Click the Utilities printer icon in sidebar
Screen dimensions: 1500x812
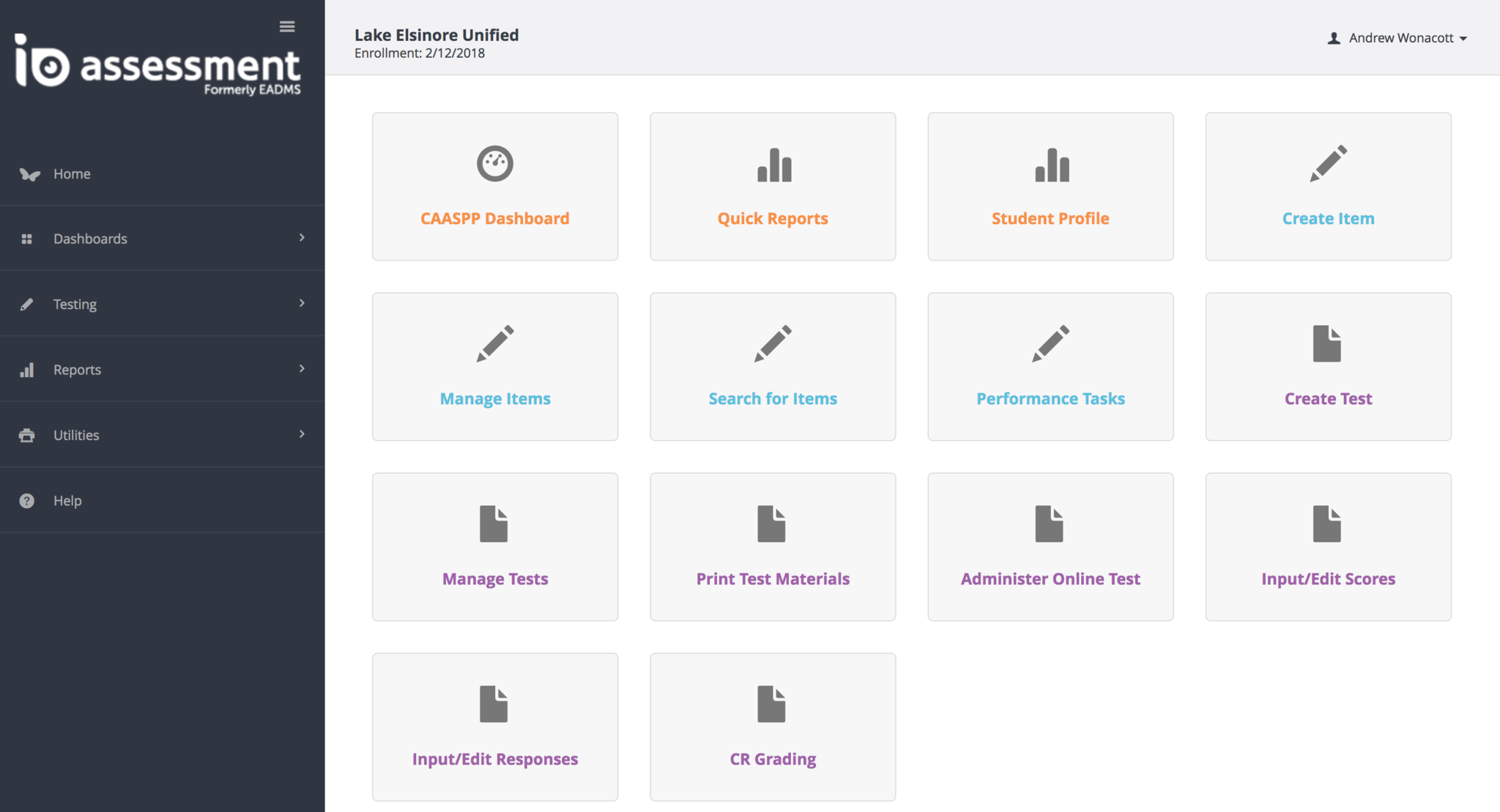(27, 436)
